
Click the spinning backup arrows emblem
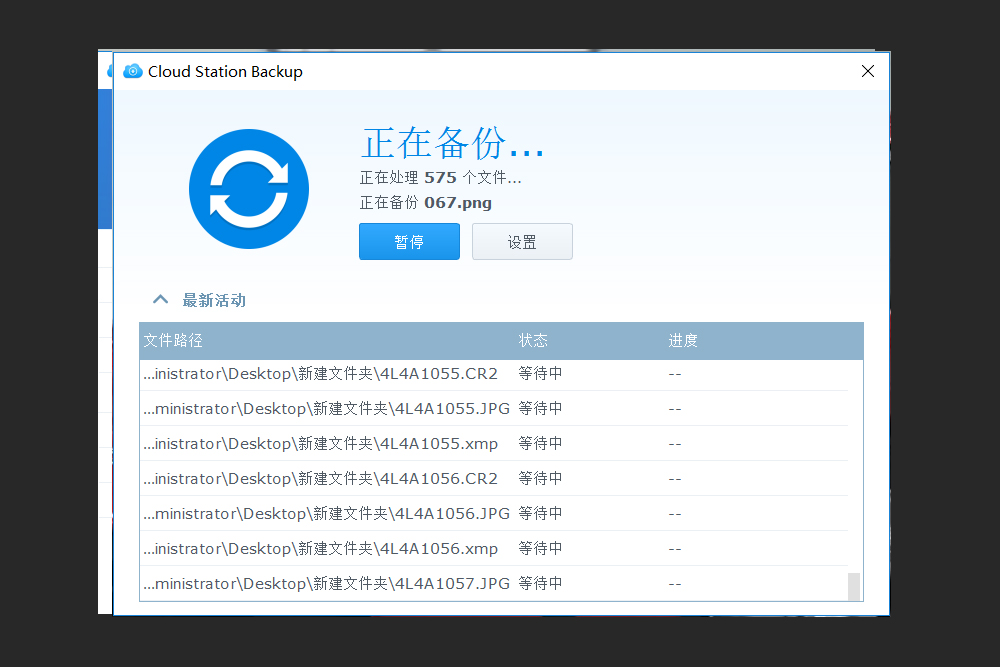pyautogui.click(x=248, y=188)
